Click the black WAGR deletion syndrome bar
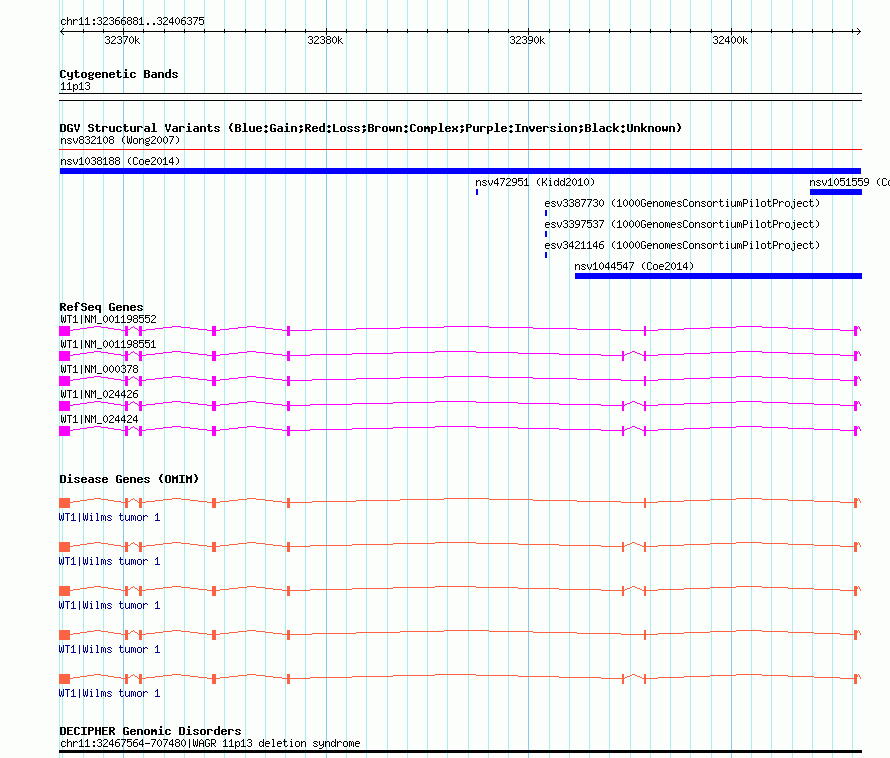This screenshot has width=890, height=758. tap(460, 752)
